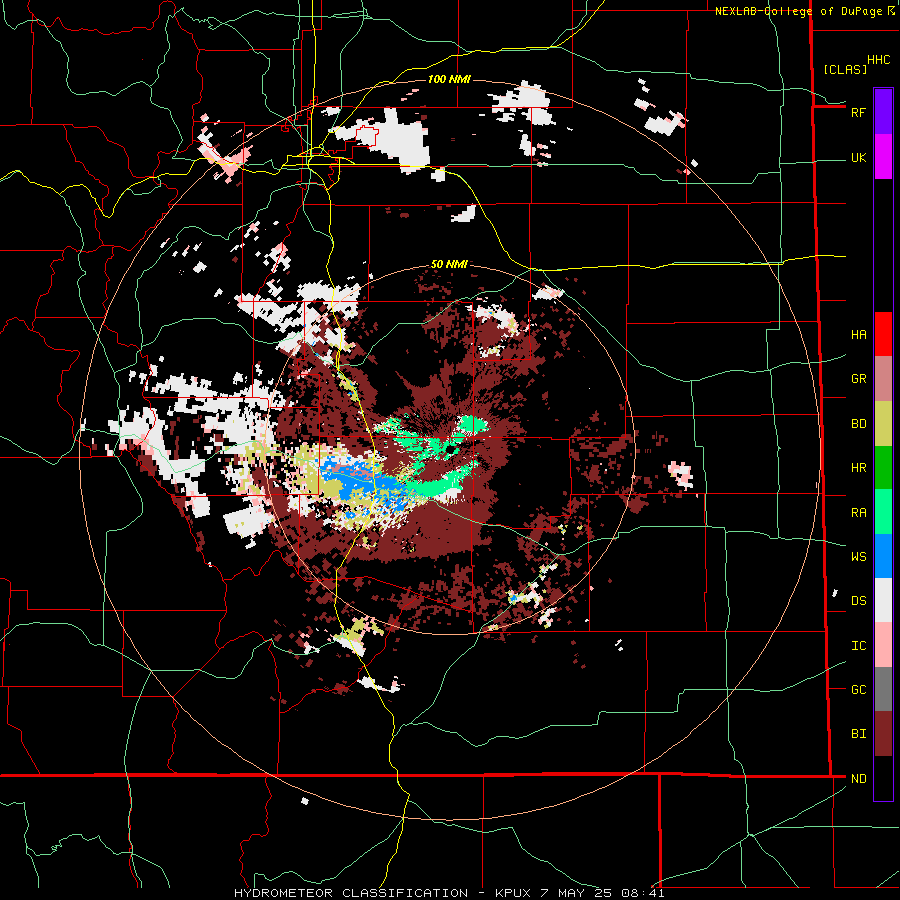Click the HHC product code label
The width and height of the screenshot is (900, 900).
pyautogui.click(x=879, y=60)
